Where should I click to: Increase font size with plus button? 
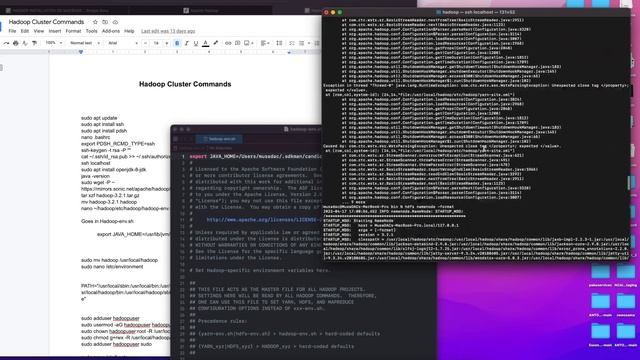click(167, 43)
